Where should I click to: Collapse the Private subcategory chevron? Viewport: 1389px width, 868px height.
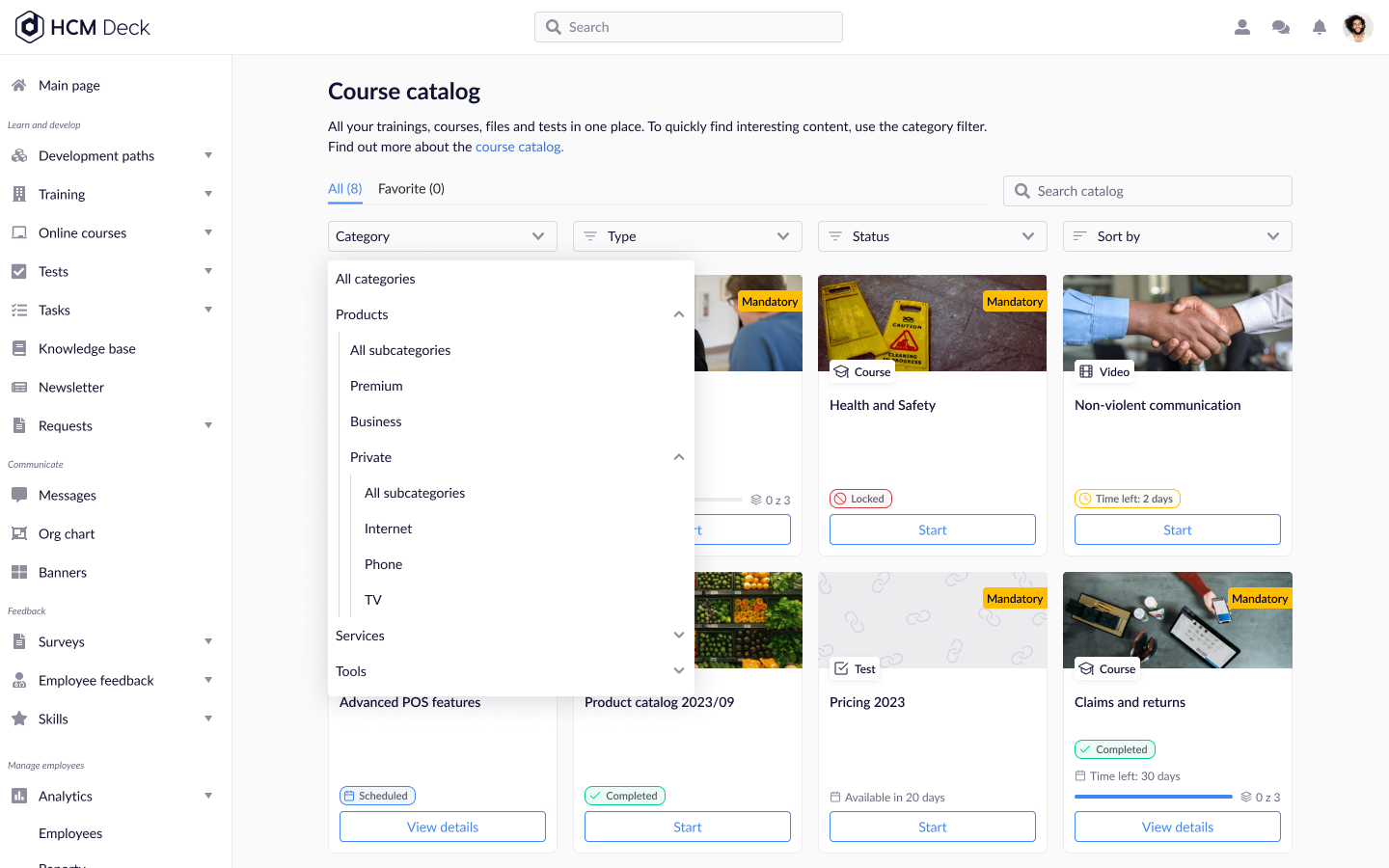pos(679,457)
